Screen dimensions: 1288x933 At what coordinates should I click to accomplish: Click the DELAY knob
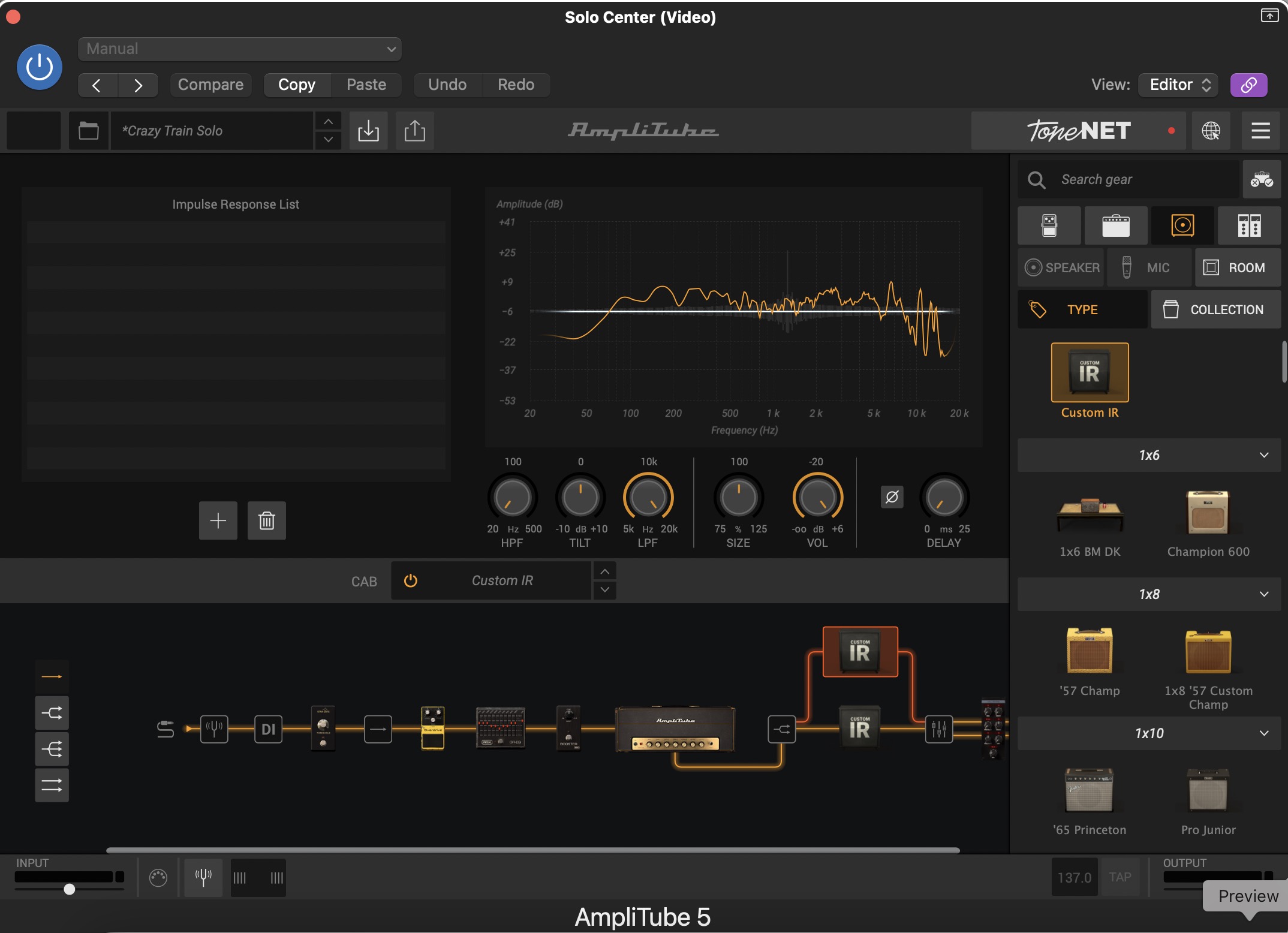[944, 497]
